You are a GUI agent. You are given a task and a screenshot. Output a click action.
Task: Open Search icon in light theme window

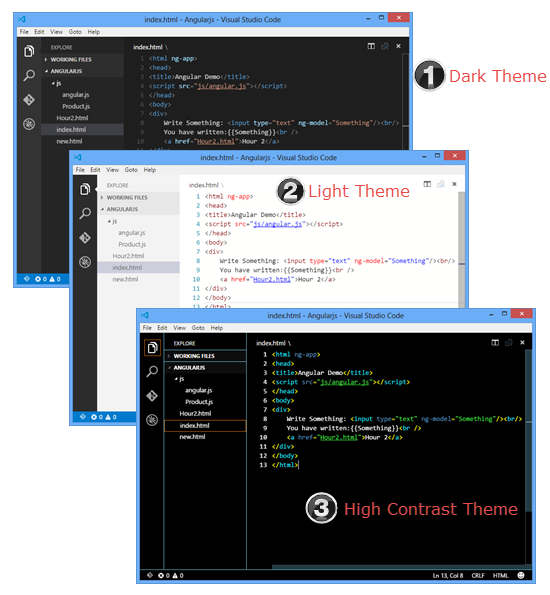pyautogui.click(x=85, y=213)
